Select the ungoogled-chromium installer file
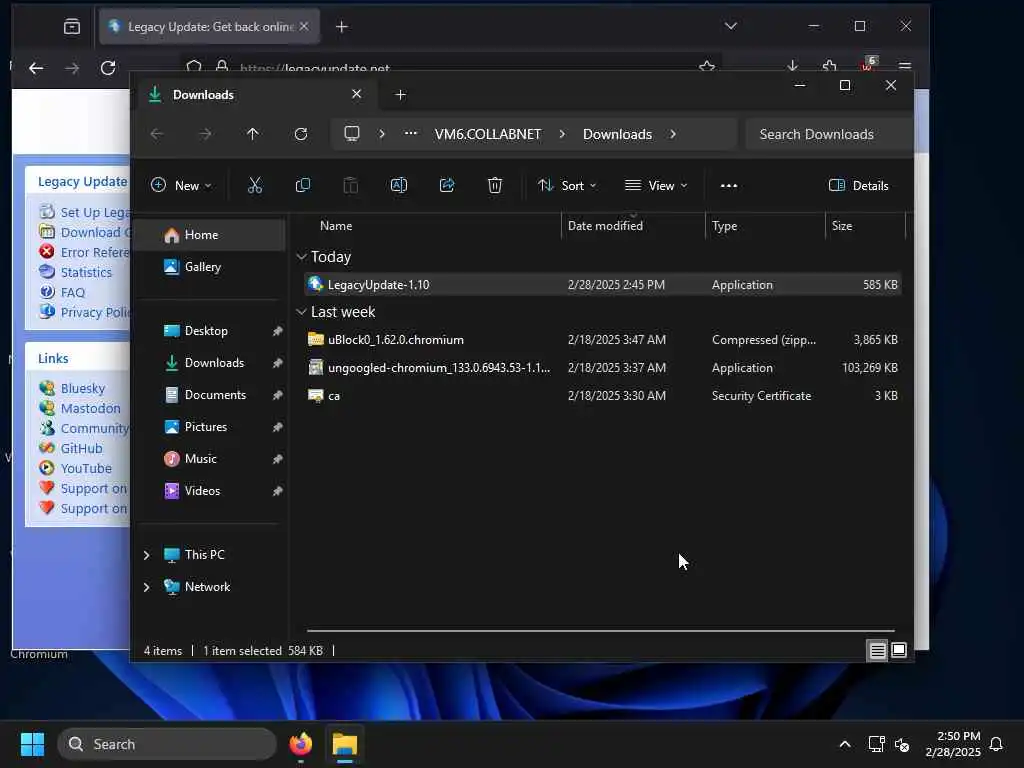 pos(603,368)
